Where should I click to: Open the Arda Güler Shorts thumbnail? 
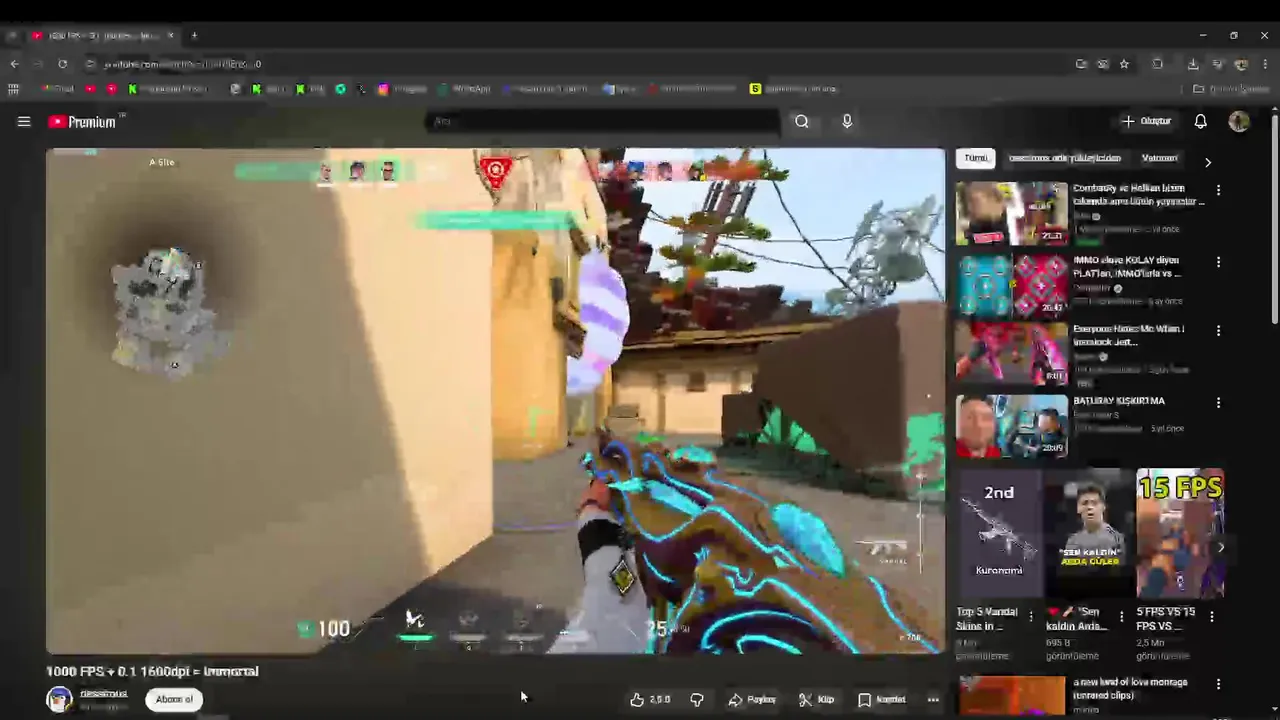click(1089, 533)
